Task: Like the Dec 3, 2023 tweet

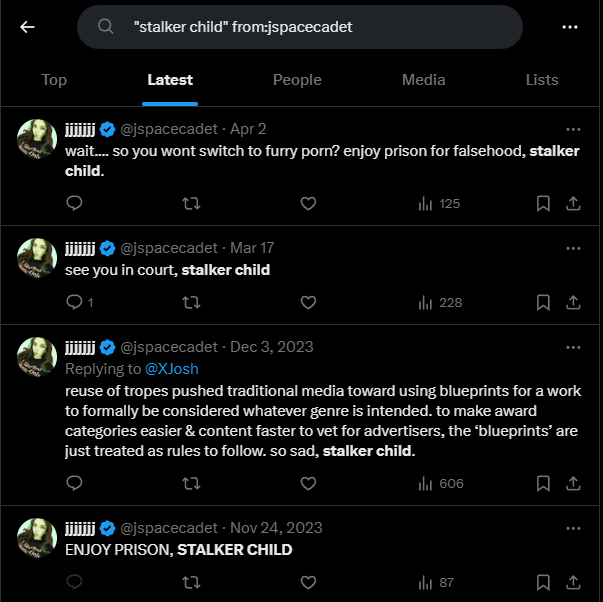Action: coord(308,483)
